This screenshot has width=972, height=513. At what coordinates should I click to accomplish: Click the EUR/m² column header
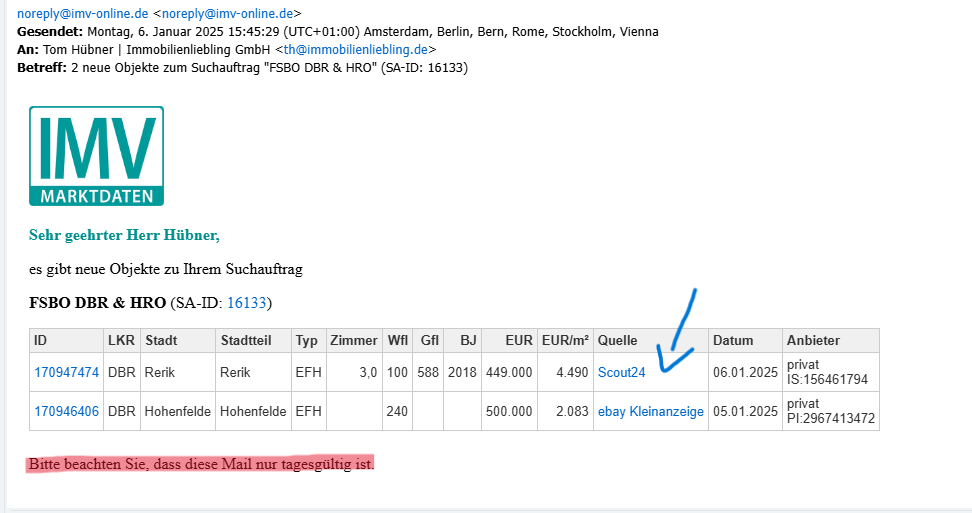click(565, 341)
